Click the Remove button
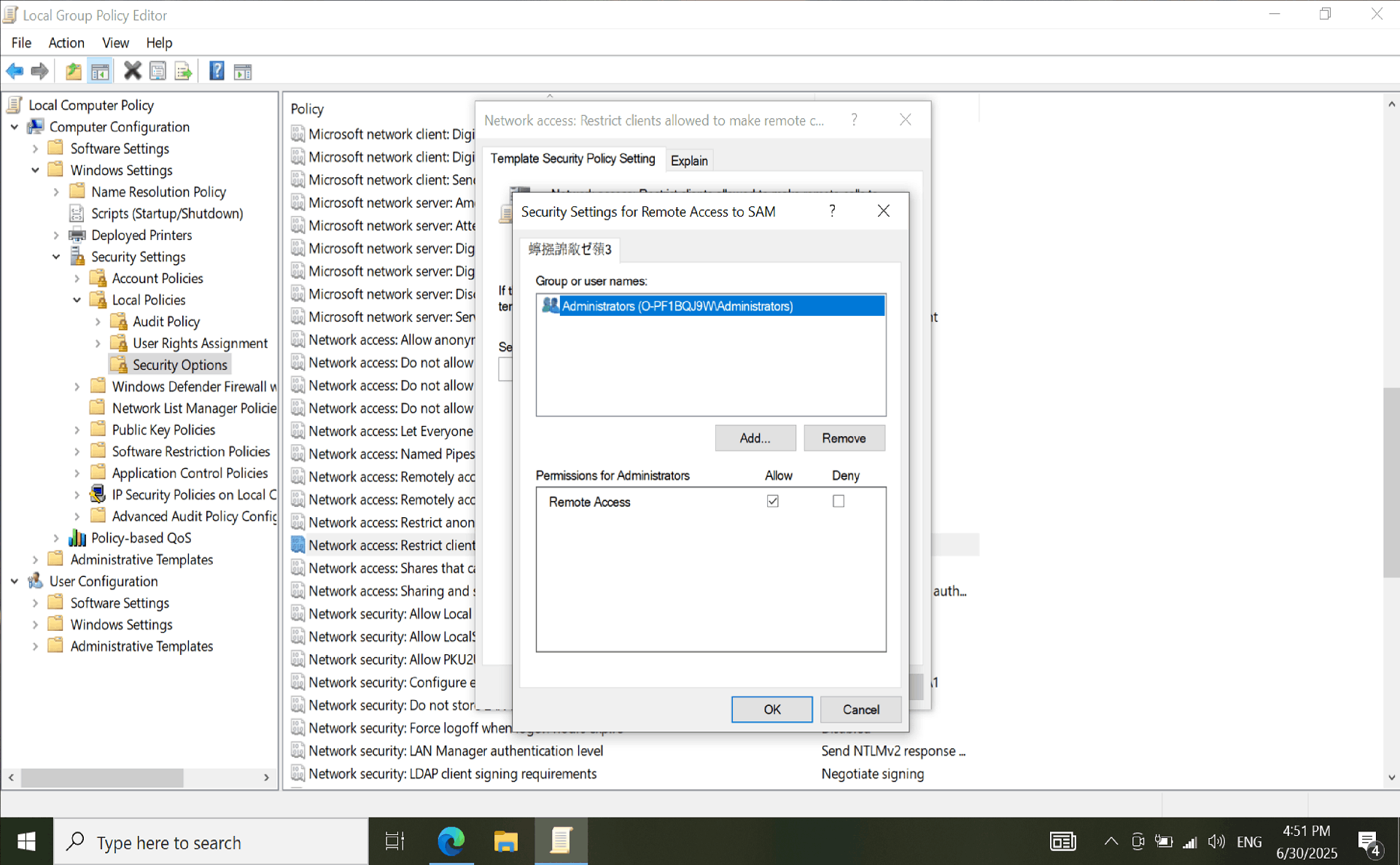Screen dimensions: 1400x865 [x=844, y=438]
